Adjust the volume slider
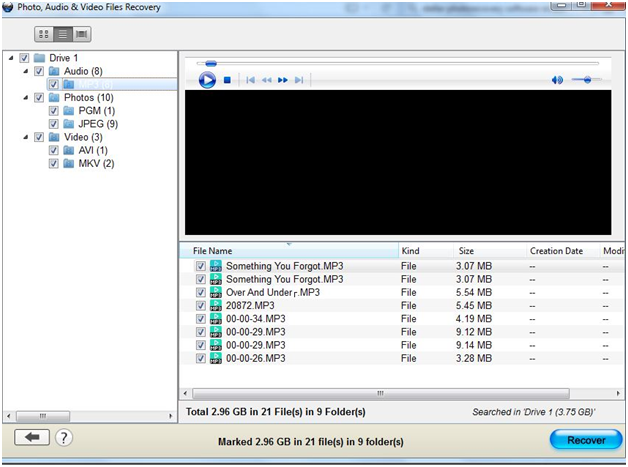628x467 pixels. [584, 80]
